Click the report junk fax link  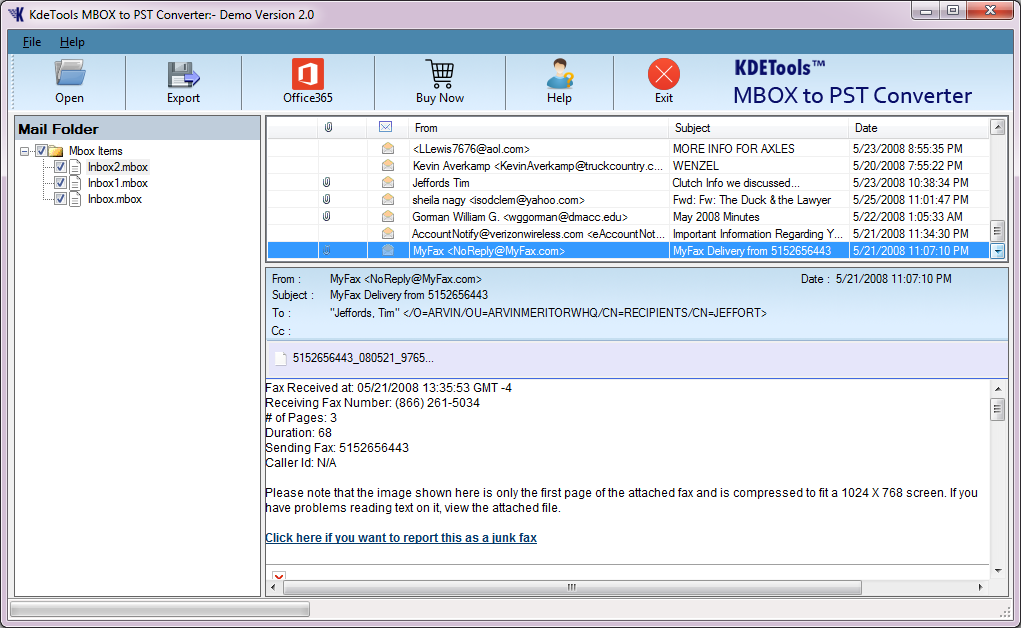(x=401, y=538)
